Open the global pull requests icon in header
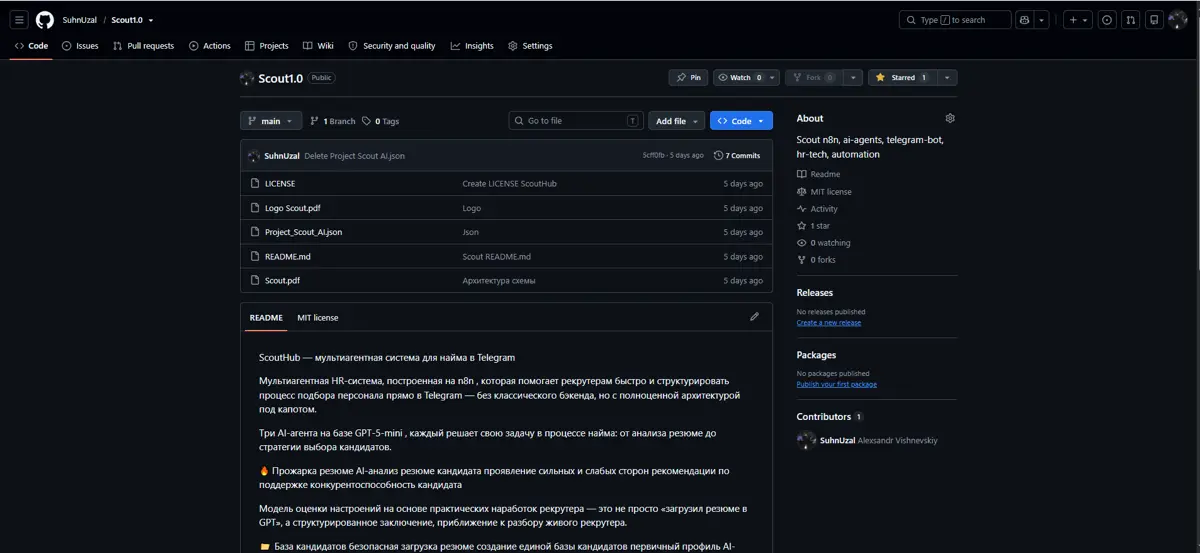 pos(1130,20)
